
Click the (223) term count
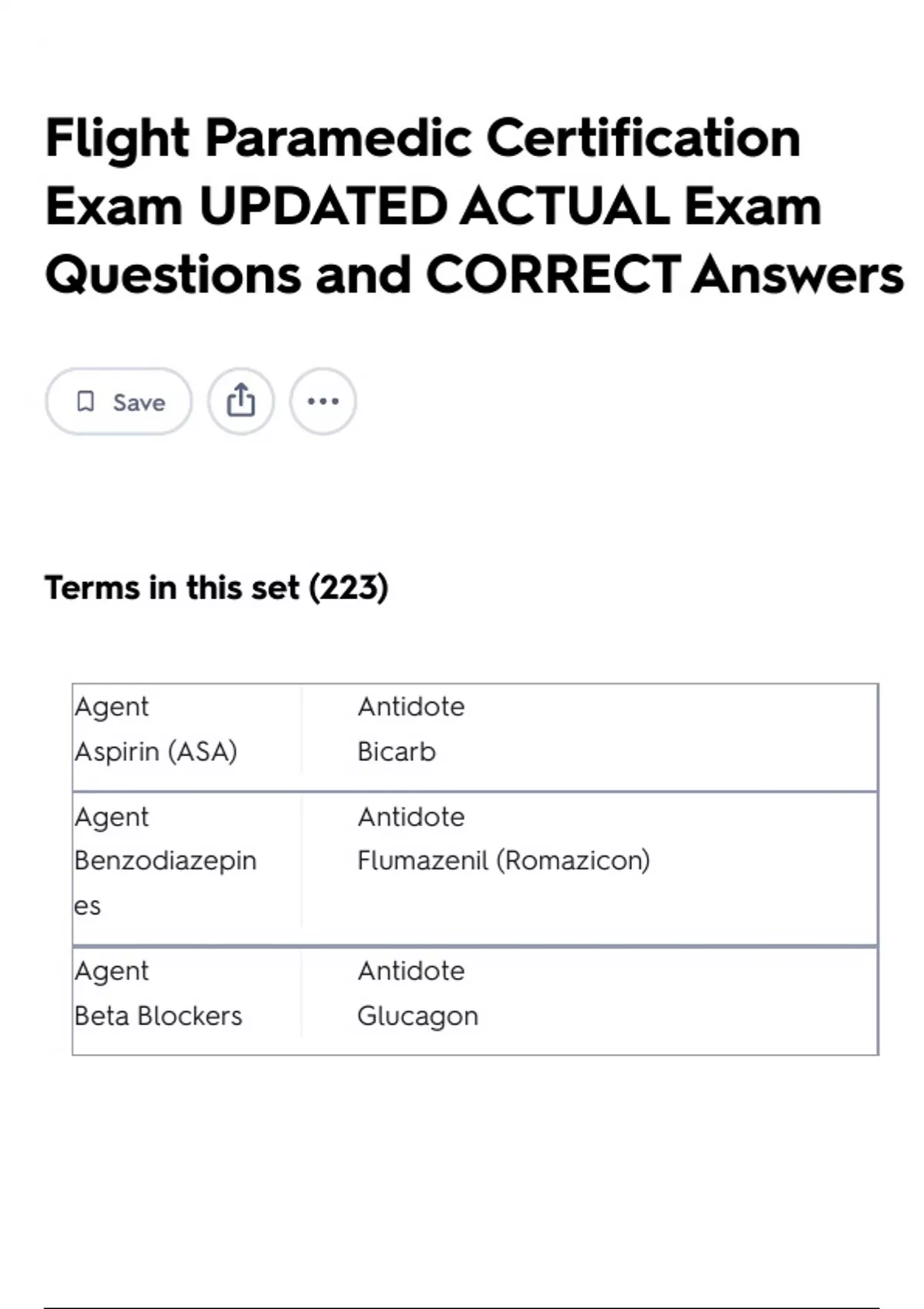point(349,588)
